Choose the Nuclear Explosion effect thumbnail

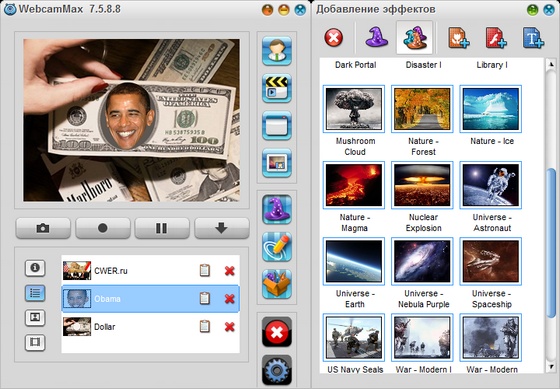(422, 185)
